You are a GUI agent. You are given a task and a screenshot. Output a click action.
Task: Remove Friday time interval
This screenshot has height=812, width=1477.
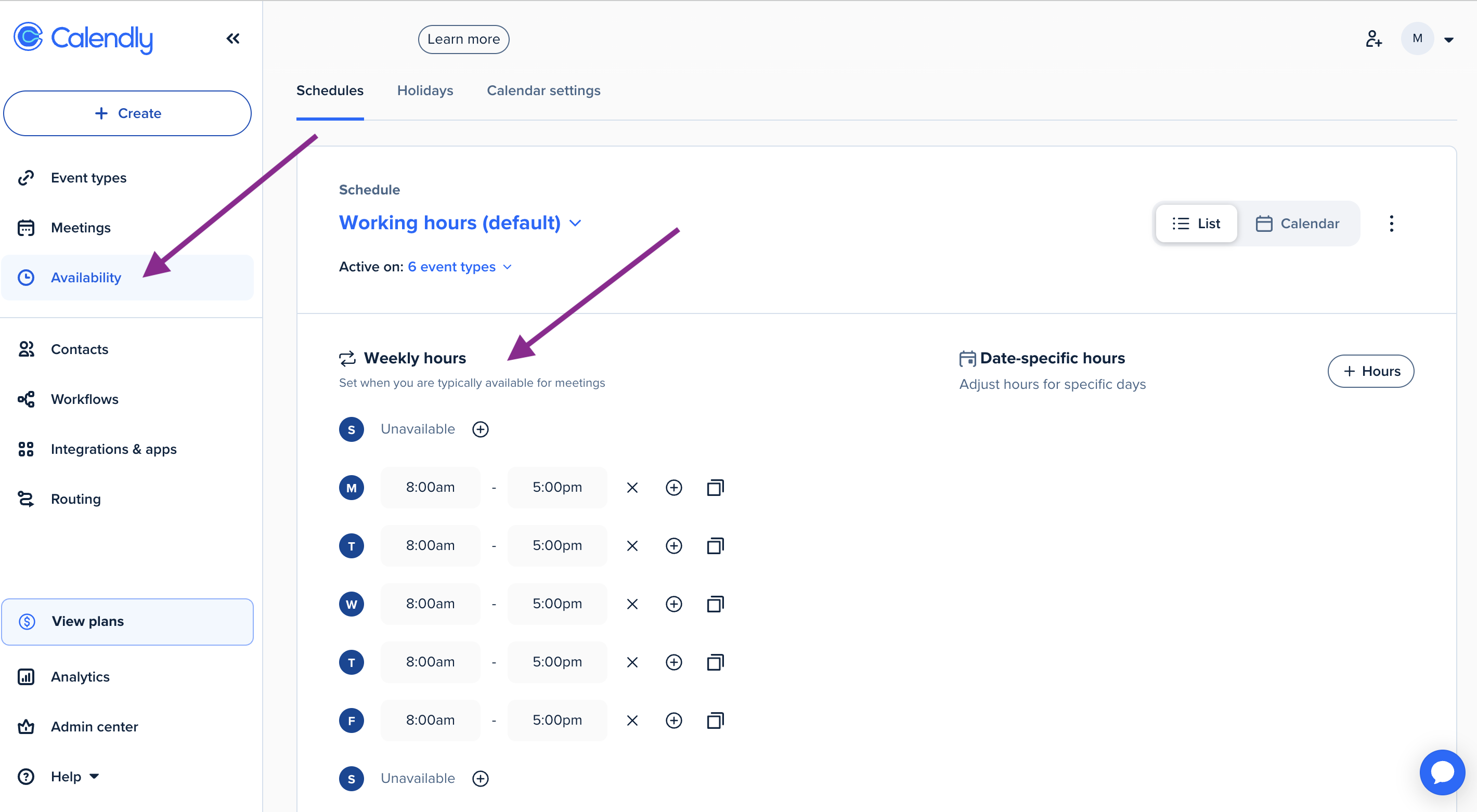point(632,721)
